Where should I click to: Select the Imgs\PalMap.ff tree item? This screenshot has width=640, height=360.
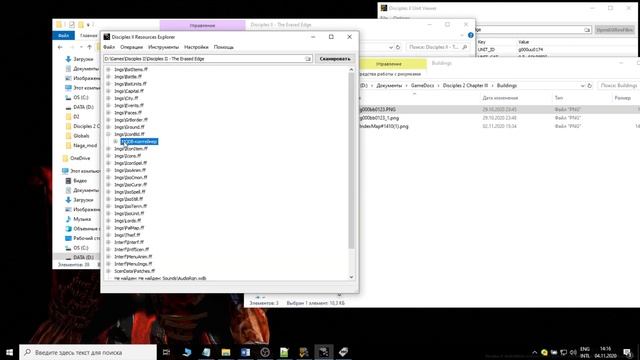129,228
